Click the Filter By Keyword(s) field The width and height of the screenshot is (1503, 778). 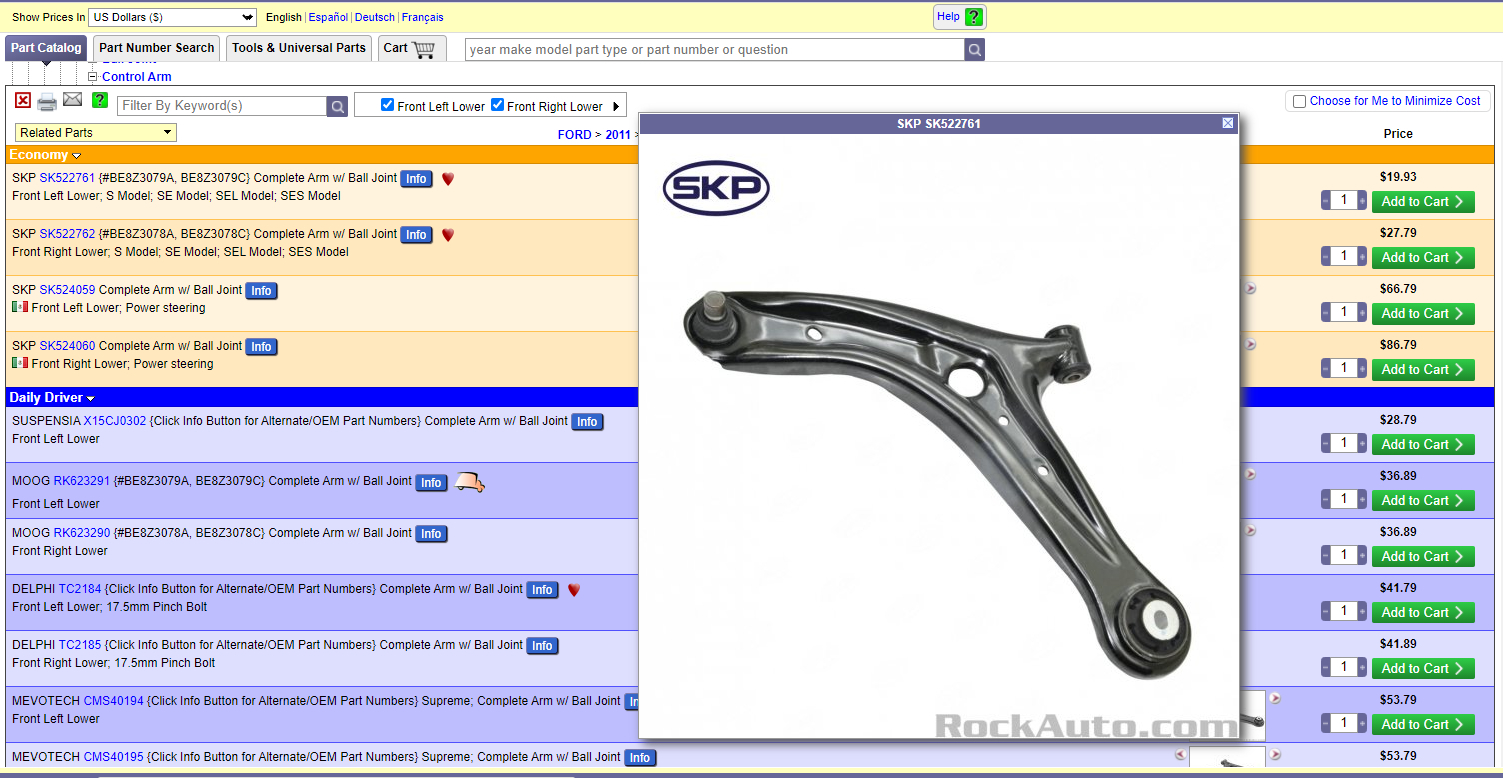point(222,106)
